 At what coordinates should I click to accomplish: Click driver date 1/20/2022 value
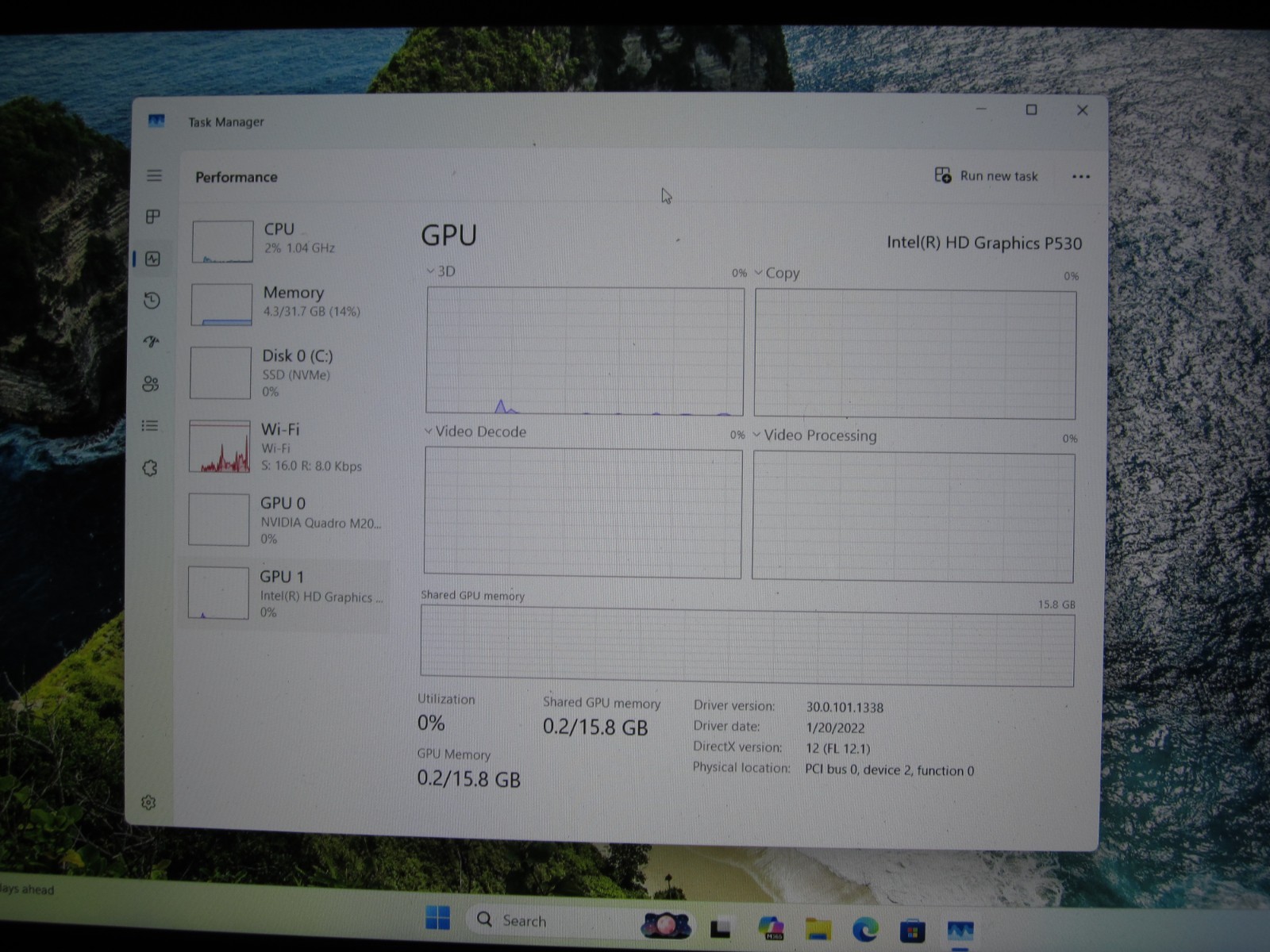point(835,727)
